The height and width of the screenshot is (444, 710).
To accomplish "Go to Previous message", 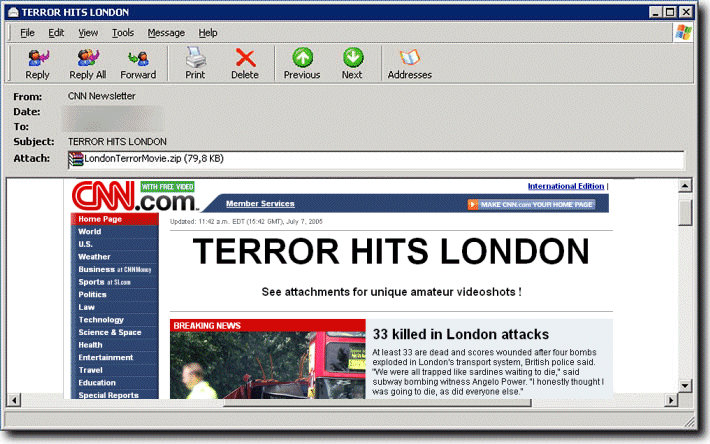I will point(302,64).
